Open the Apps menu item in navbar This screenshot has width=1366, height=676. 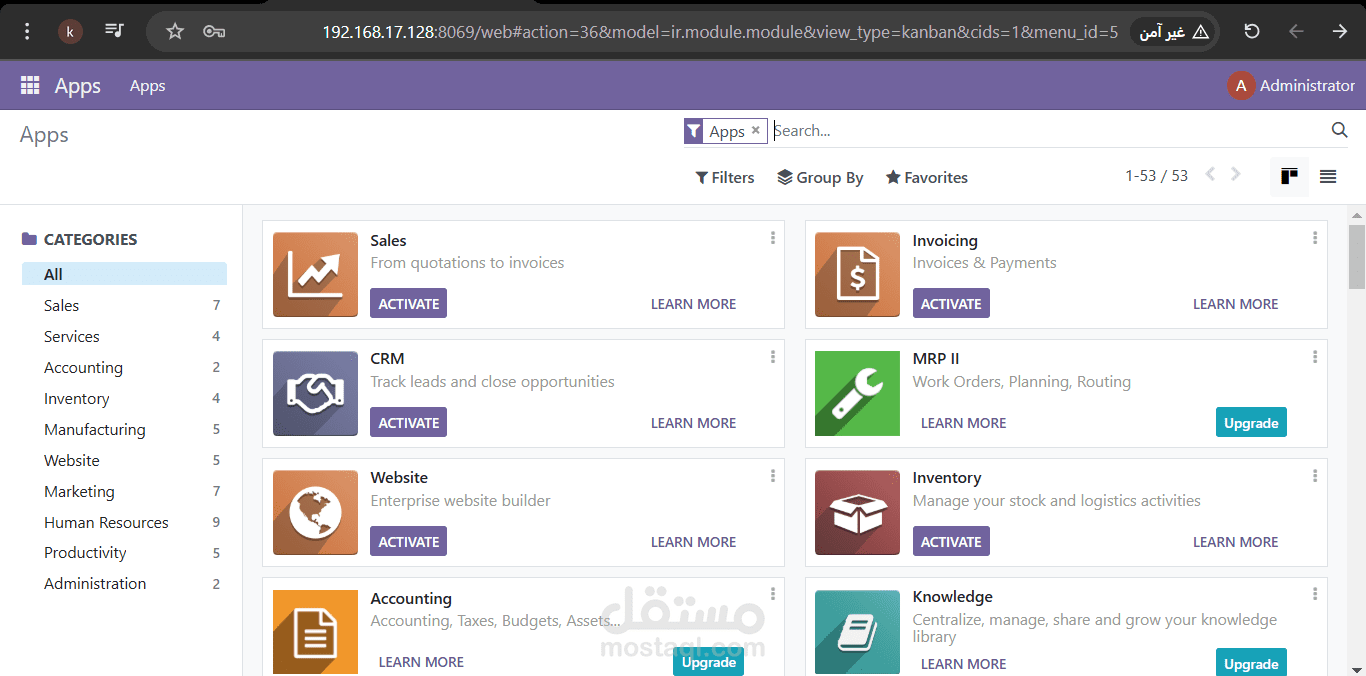coord(147,86)
